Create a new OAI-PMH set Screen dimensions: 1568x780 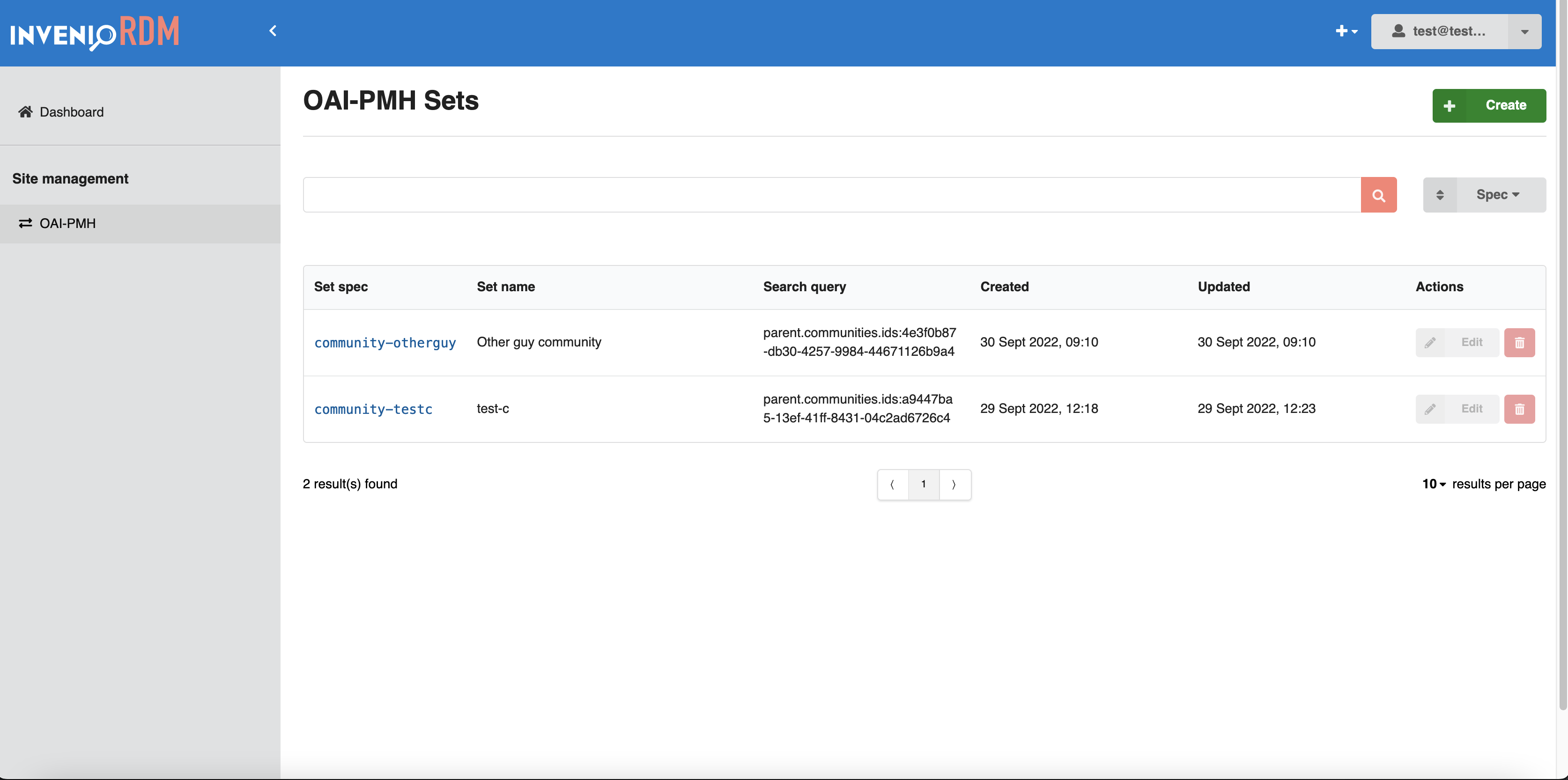click(x=1489, y=105)
